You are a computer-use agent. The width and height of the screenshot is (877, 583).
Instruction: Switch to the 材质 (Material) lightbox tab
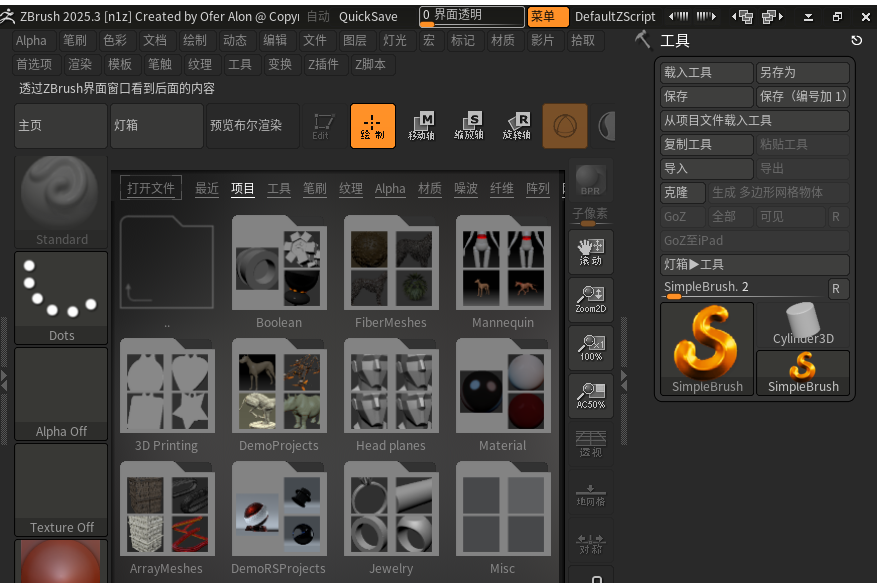(429, 188)
